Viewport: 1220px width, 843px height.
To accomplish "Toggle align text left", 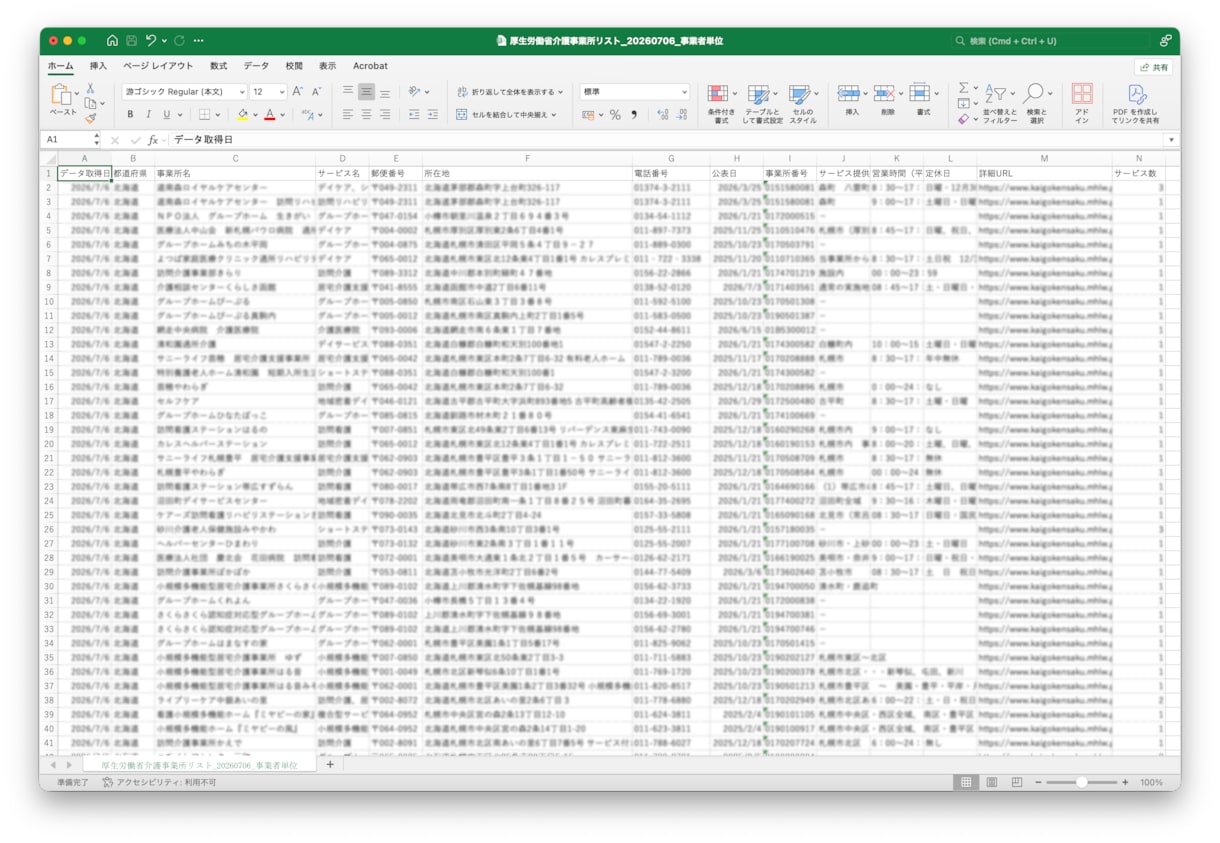I will coord(348,115).
